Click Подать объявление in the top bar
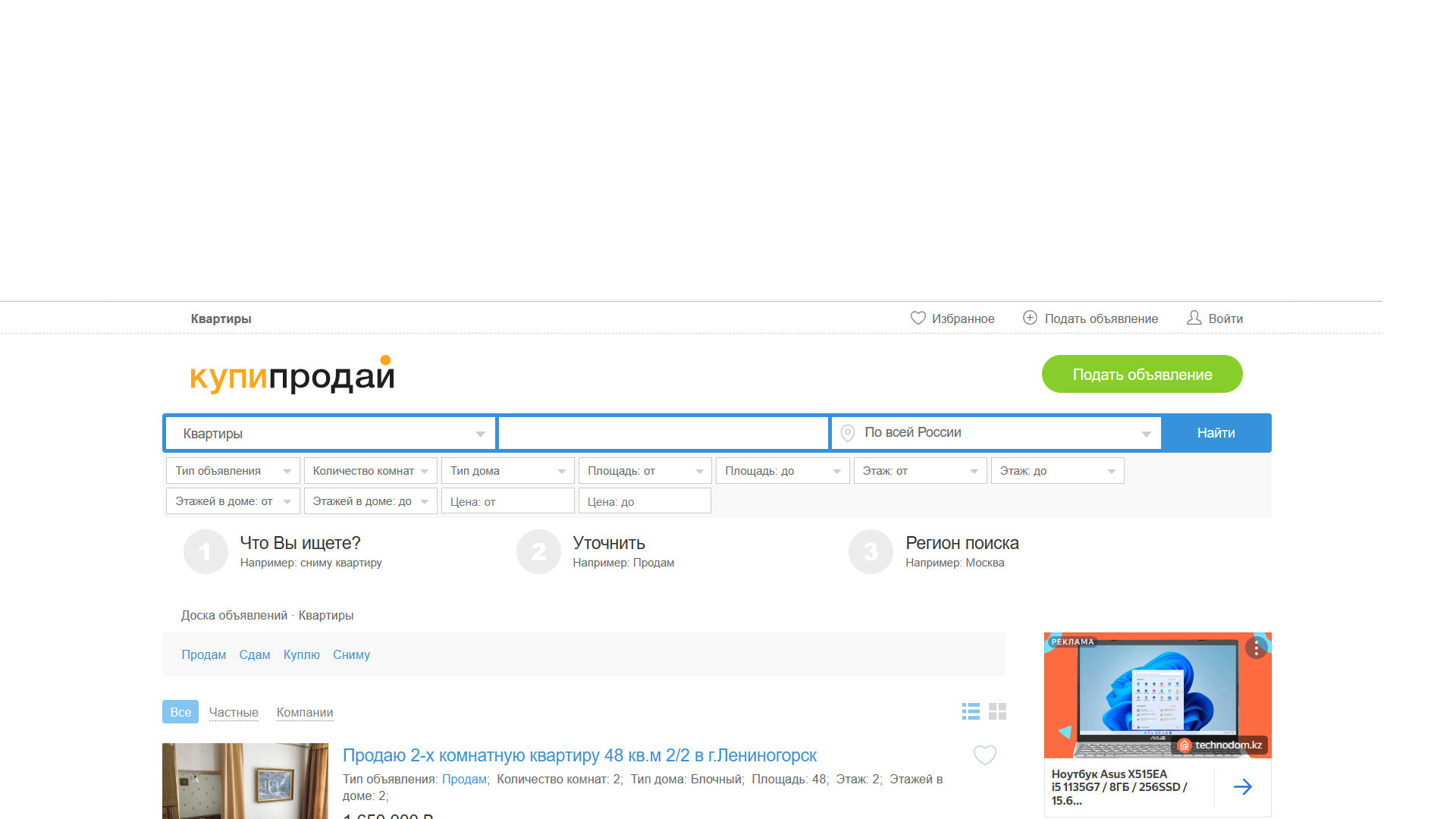Image resolution: width=1456 pixels, height=819 pixels. [x=1101, y=319]
